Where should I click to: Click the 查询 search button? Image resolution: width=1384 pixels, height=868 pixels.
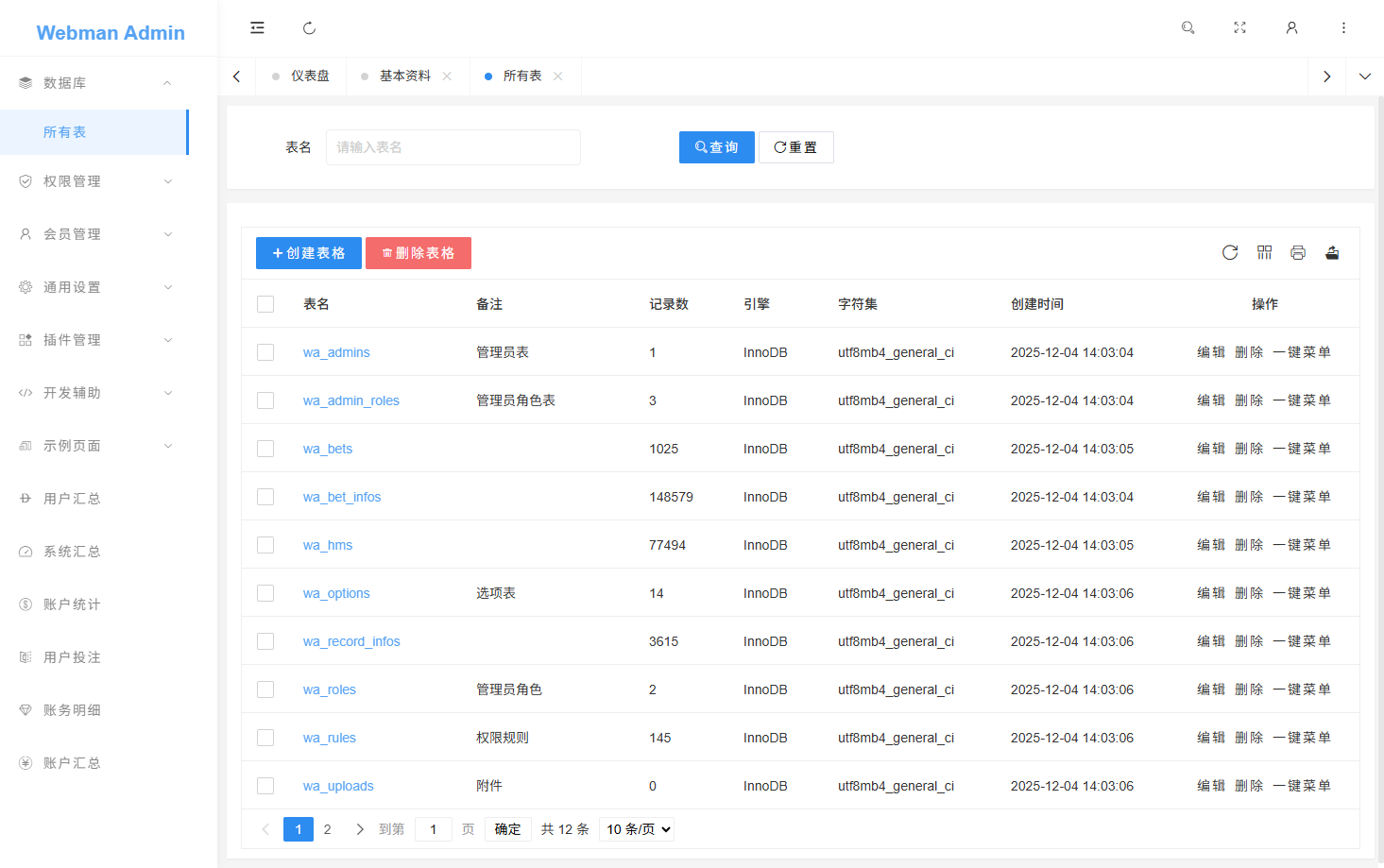[716, 146]
